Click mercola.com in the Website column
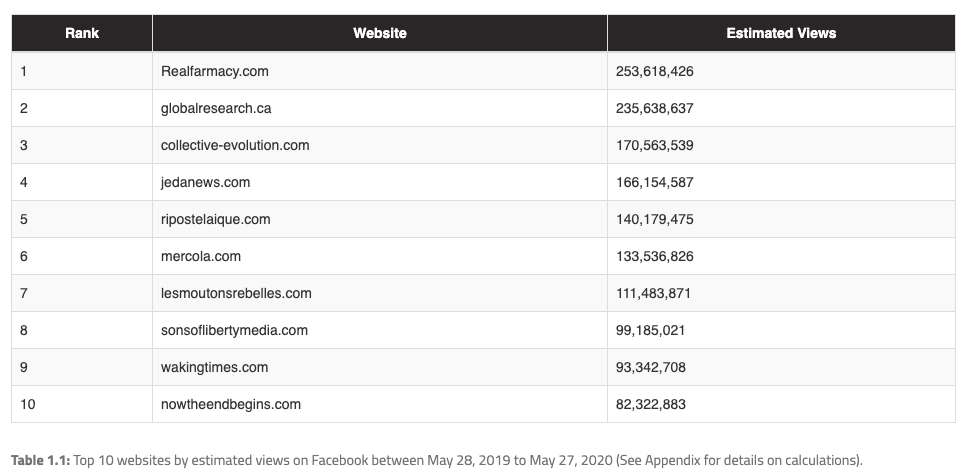This screenshot has width=964, height=473. pyautogui.click(x=201, y=256)
